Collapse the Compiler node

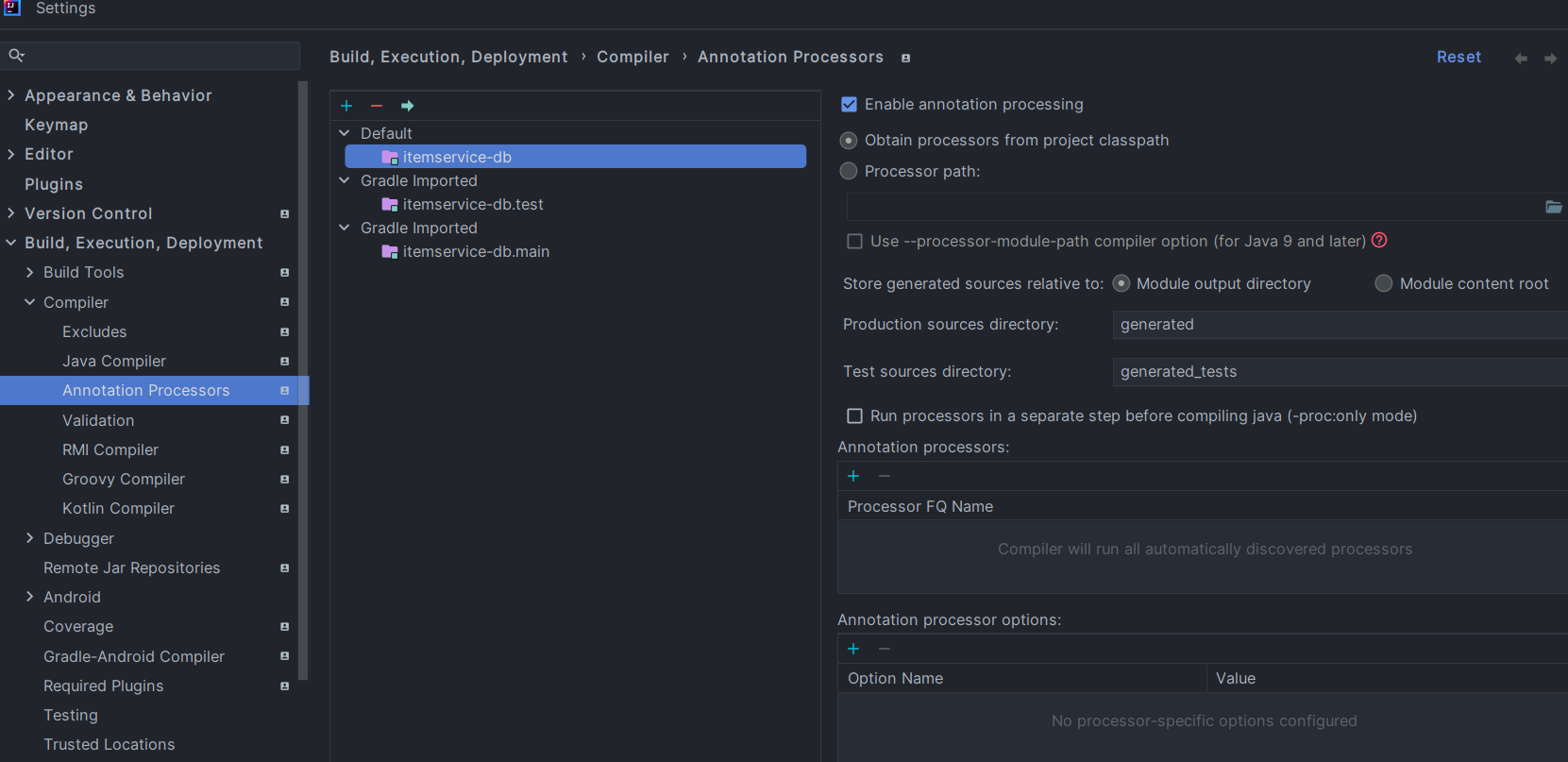[x=30, y=302]
